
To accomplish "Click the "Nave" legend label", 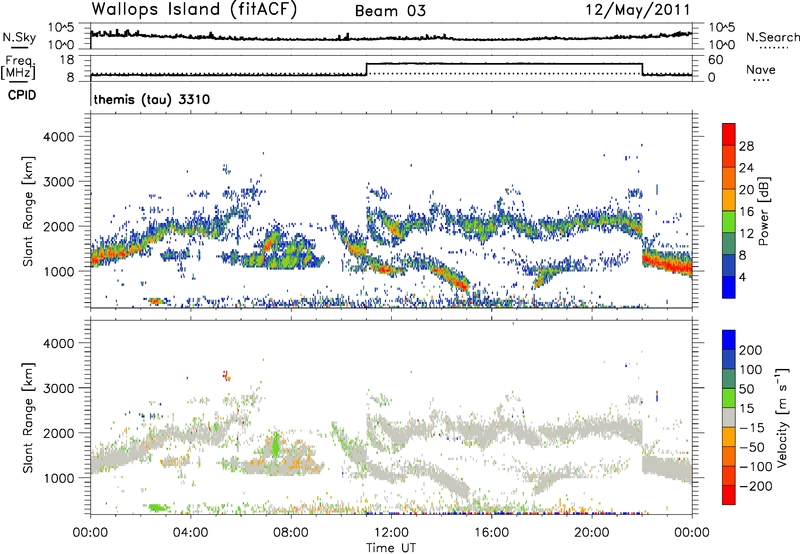I will [761, 70].
